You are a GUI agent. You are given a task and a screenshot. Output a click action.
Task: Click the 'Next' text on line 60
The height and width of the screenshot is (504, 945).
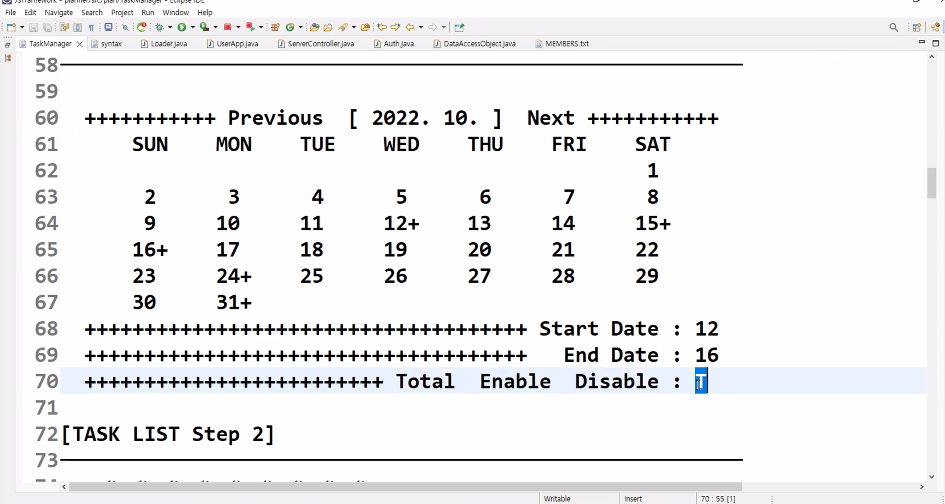click(x=551, y=118)
